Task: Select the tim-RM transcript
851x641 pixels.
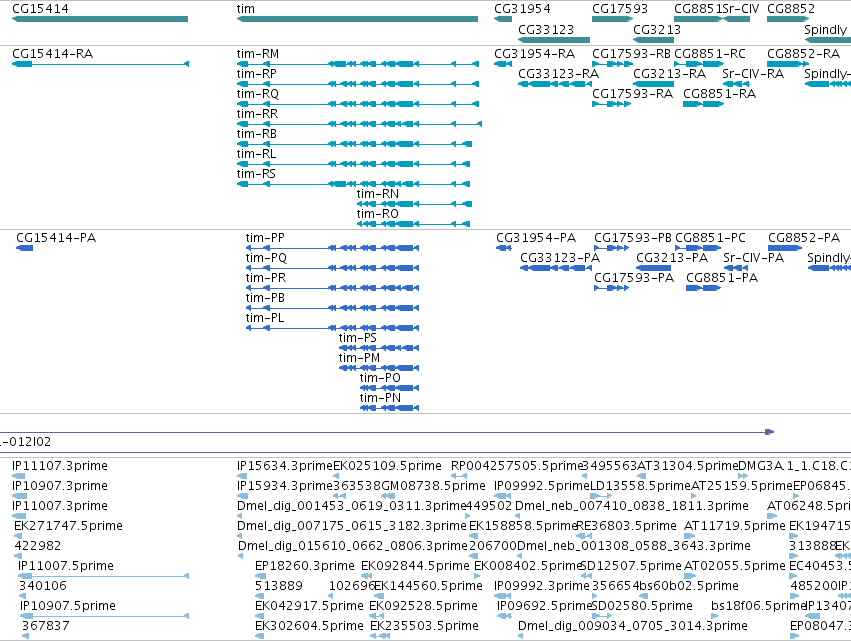Action: click(358, 64)
